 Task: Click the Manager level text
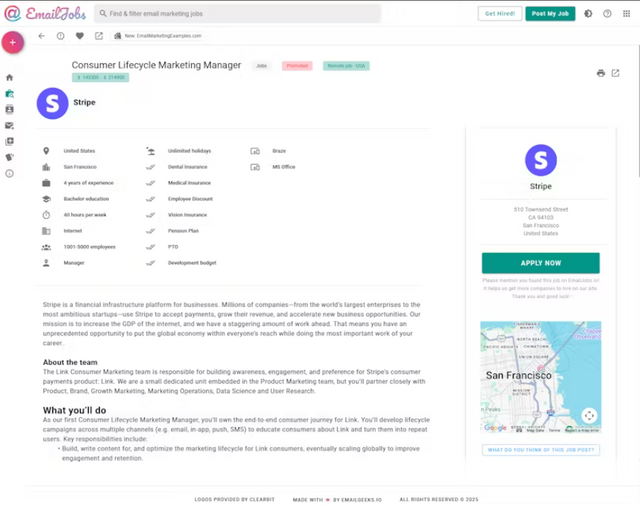pyautogui.click(x=74, y=263)
